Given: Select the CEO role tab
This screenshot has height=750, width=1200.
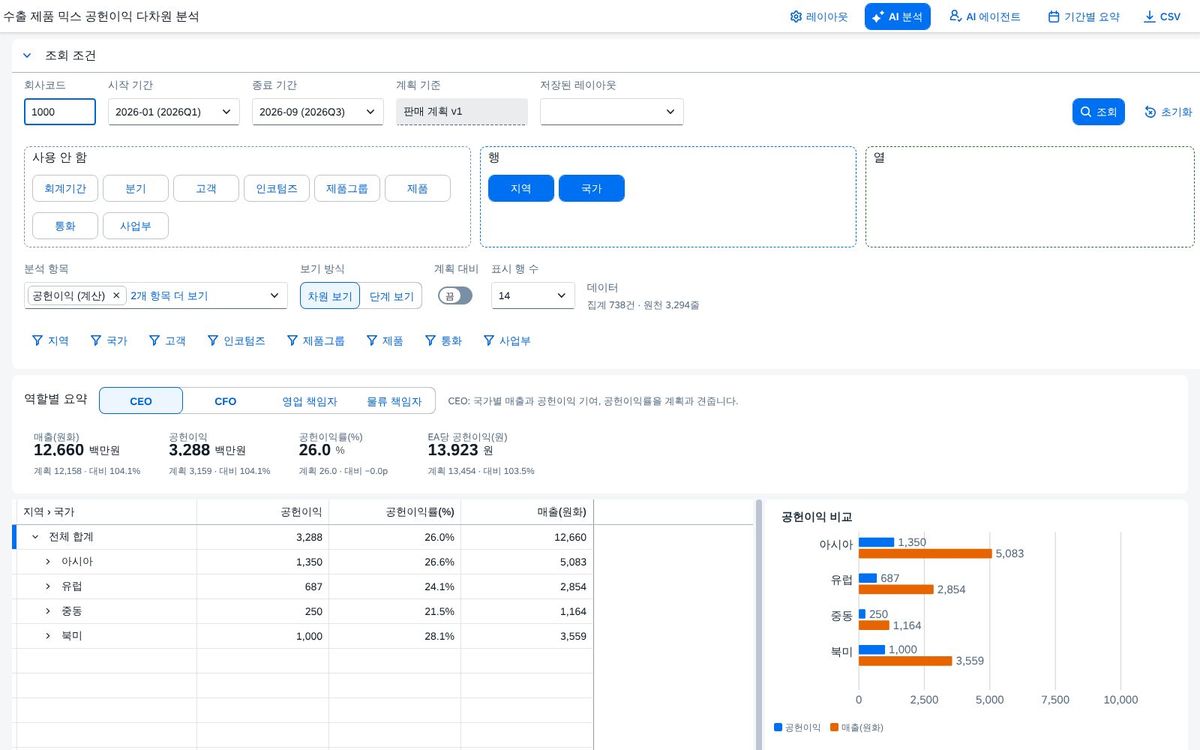Looking at the screenshot, I should coord(141,400).
